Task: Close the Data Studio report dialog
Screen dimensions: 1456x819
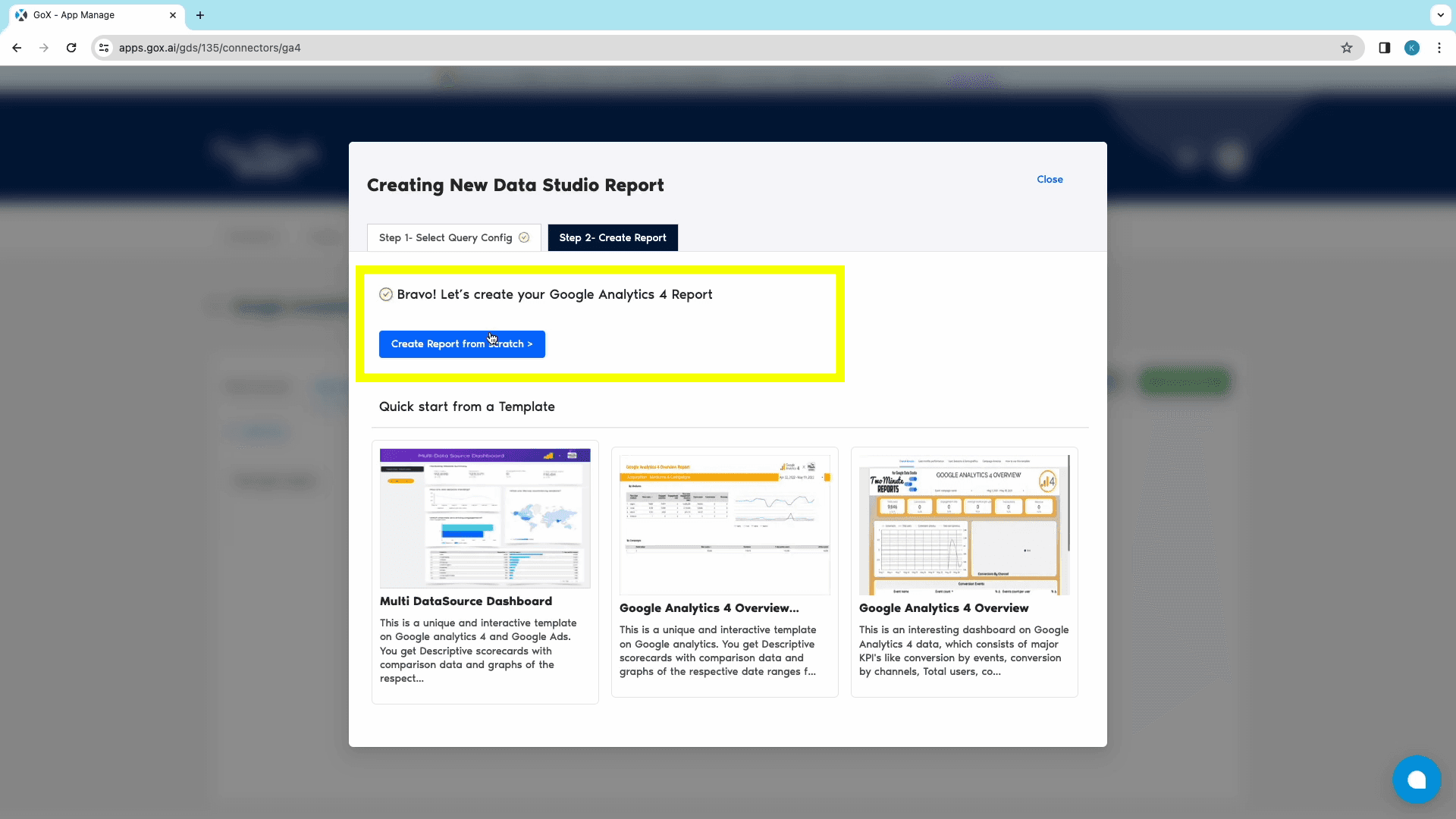Action: coord(1050,180)
